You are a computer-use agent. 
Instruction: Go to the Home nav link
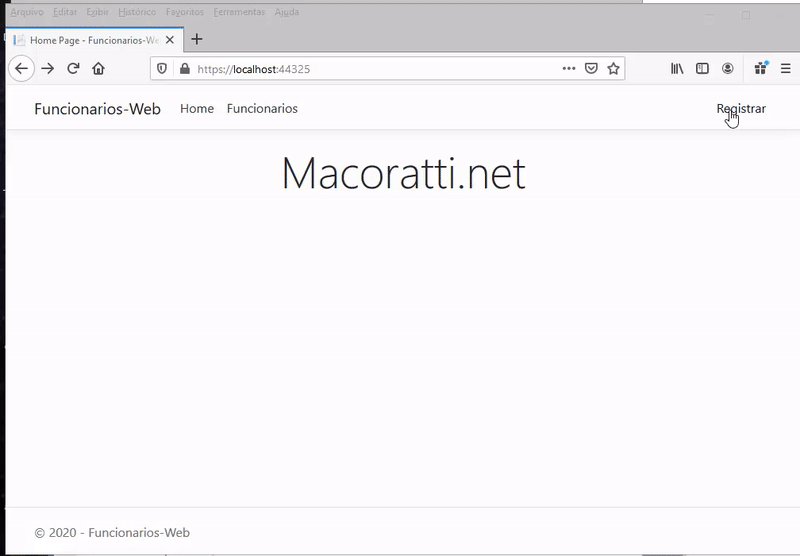pos(197,109)
